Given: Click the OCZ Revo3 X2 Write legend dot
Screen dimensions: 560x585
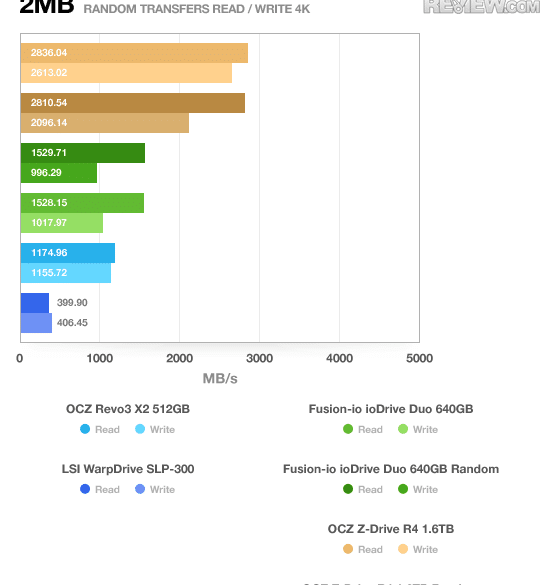Looking at the screenshot, I should (140, 429).
